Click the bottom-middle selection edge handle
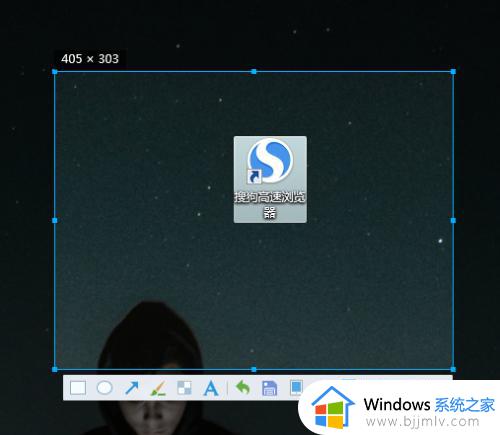Viewport: 500px width, 435px height. 254,369
